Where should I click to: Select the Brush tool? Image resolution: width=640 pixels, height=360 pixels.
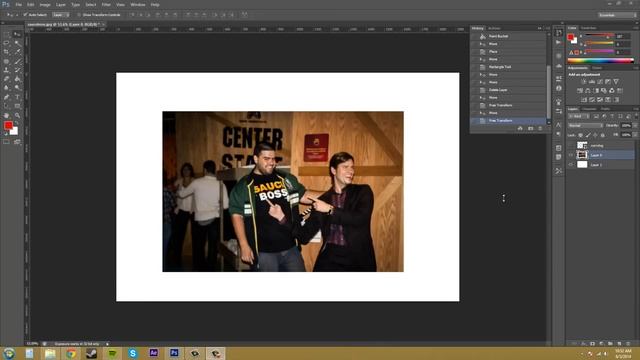pos(17,61)
